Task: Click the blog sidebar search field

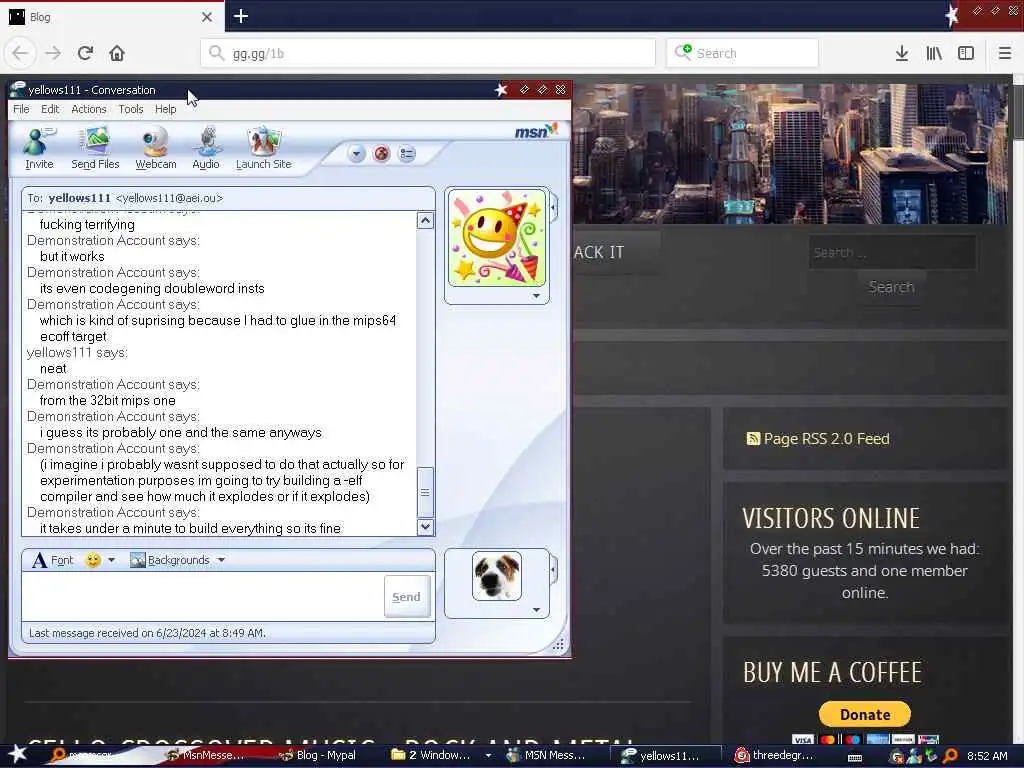Action: coord(892,252)
